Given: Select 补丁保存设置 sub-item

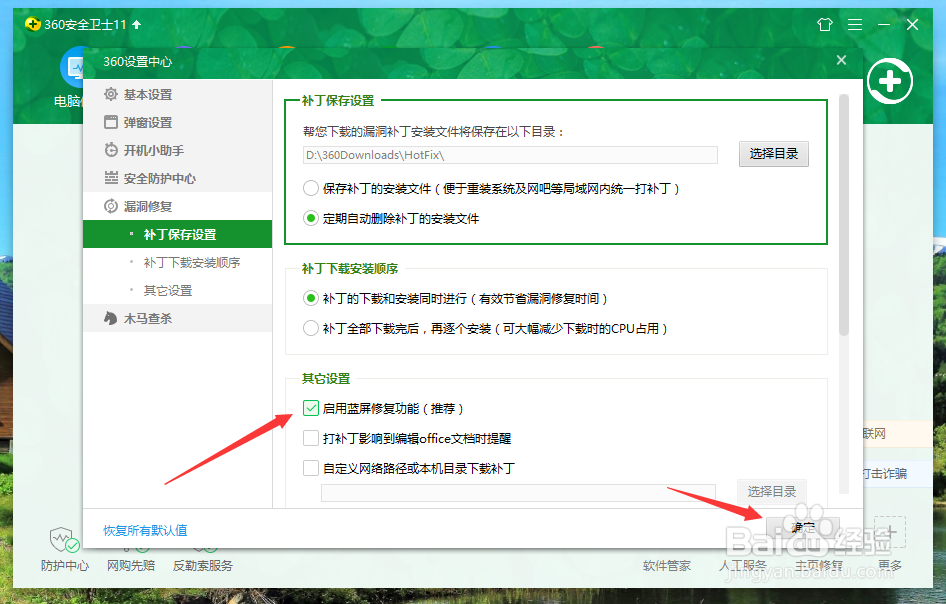Looking at the screenshot, I should click(x=177, y=234).
